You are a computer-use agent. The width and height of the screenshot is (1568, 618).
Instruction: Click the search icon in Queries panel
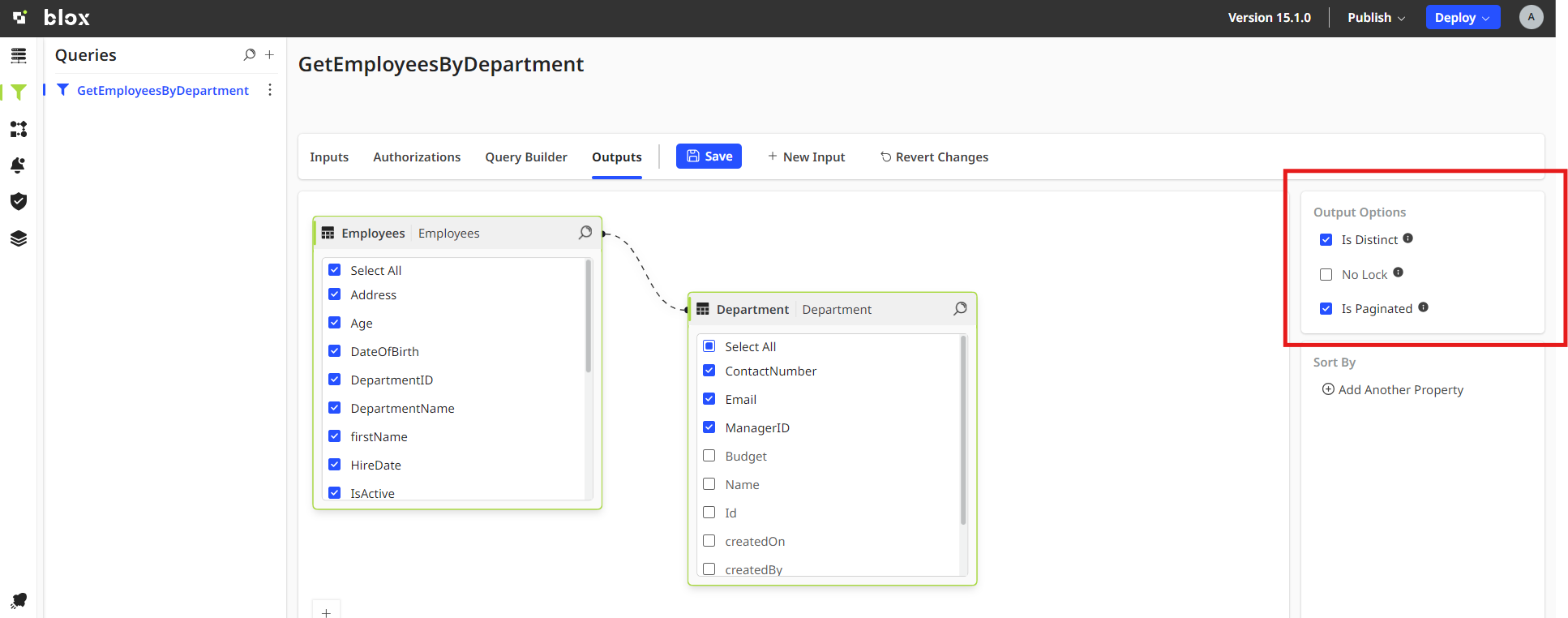[x=249, y=55]
